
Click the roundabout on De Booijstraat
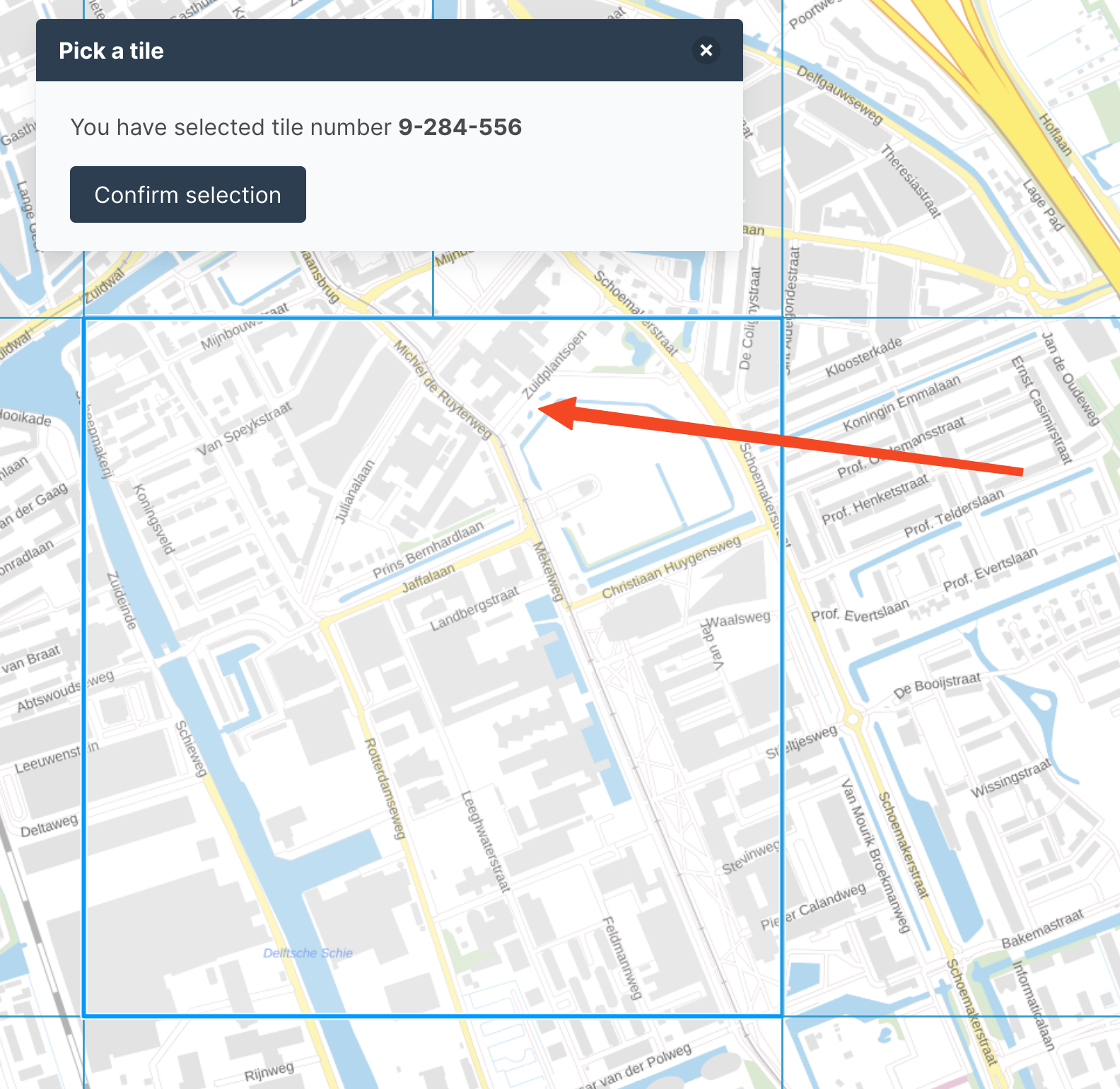pos(853,720)
